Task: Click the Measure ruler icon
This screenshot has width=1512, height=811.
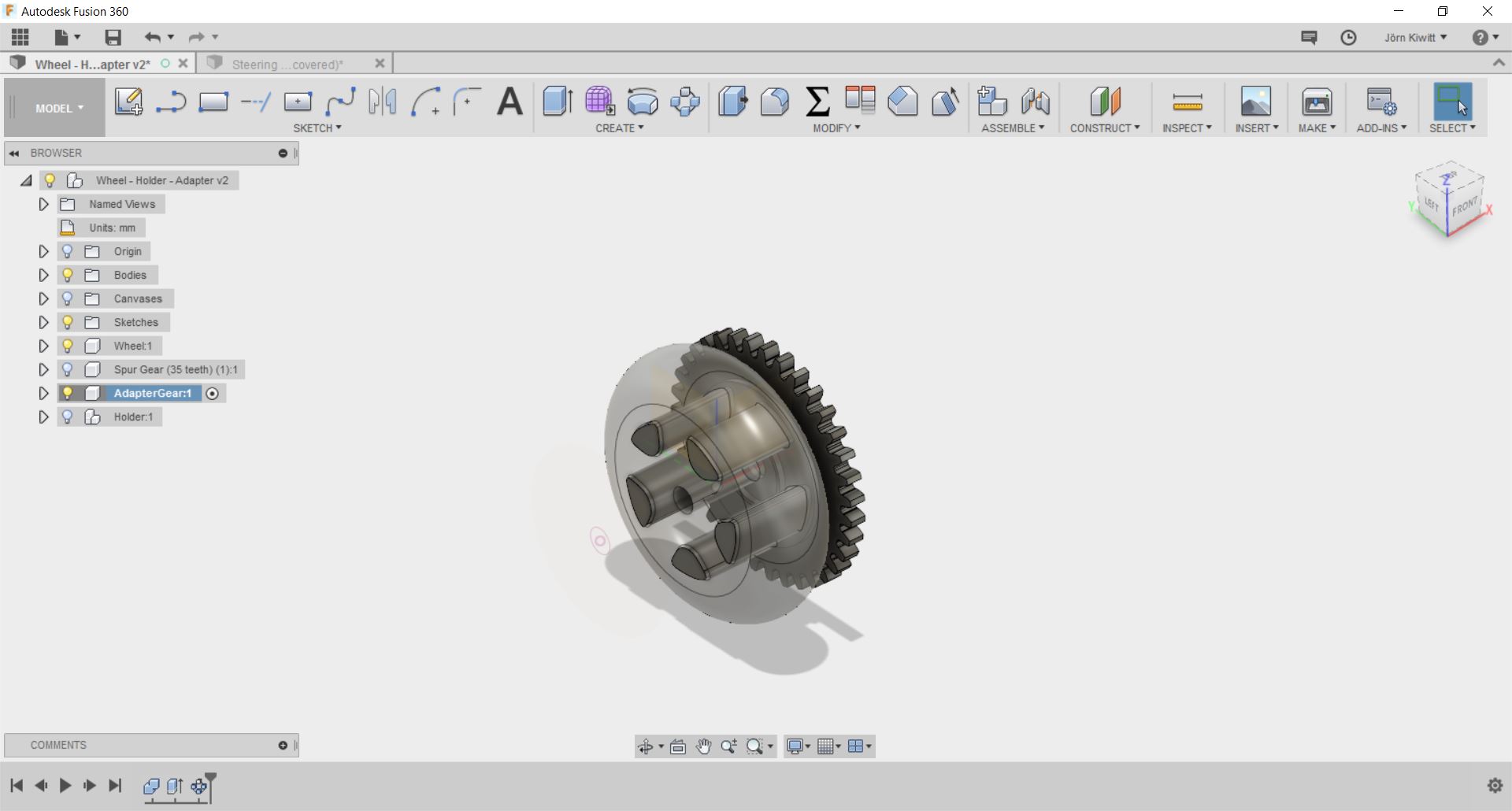Action: pyautogui.click(x=1188, y=102)
